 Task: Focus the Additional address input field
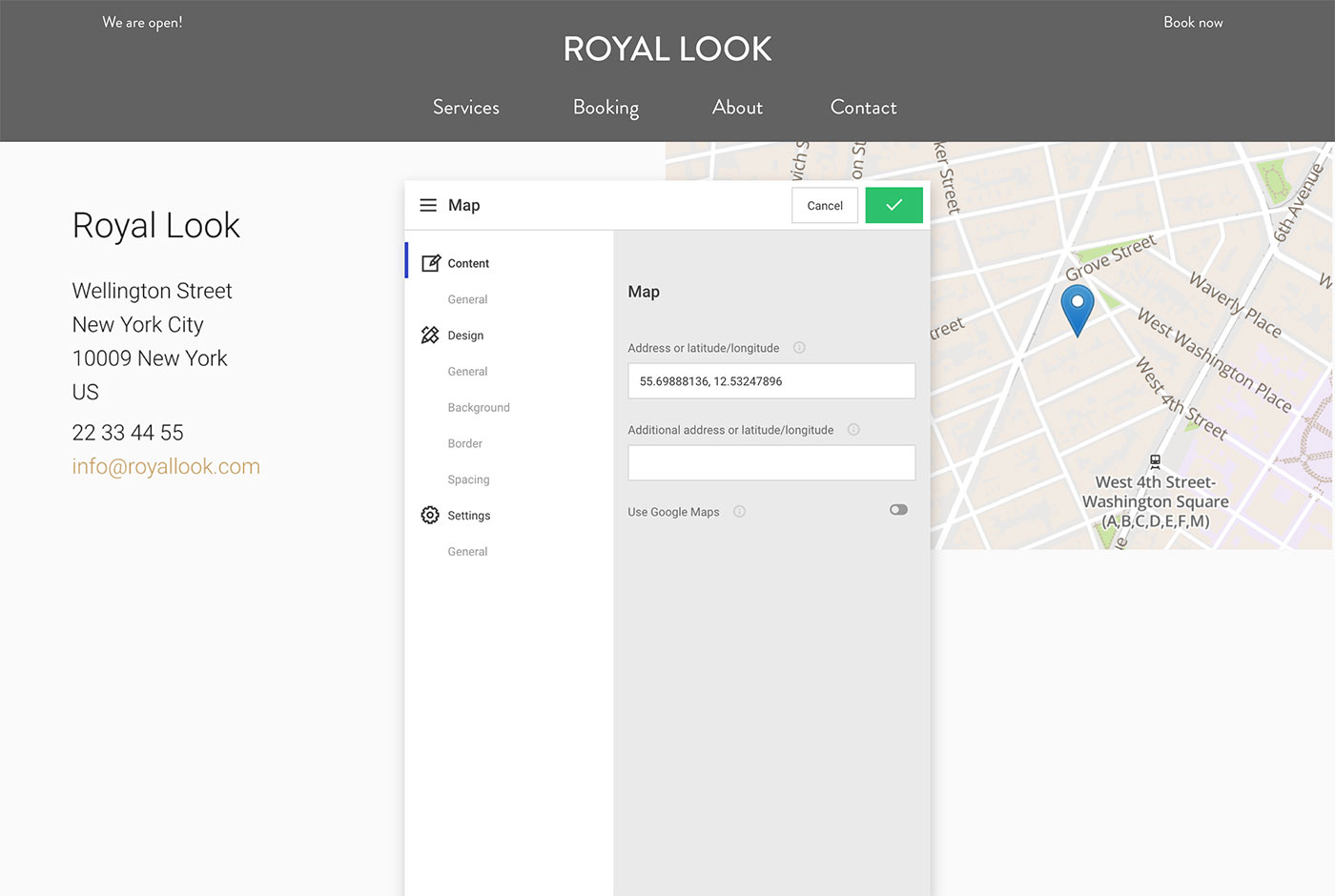click(770, 463)
